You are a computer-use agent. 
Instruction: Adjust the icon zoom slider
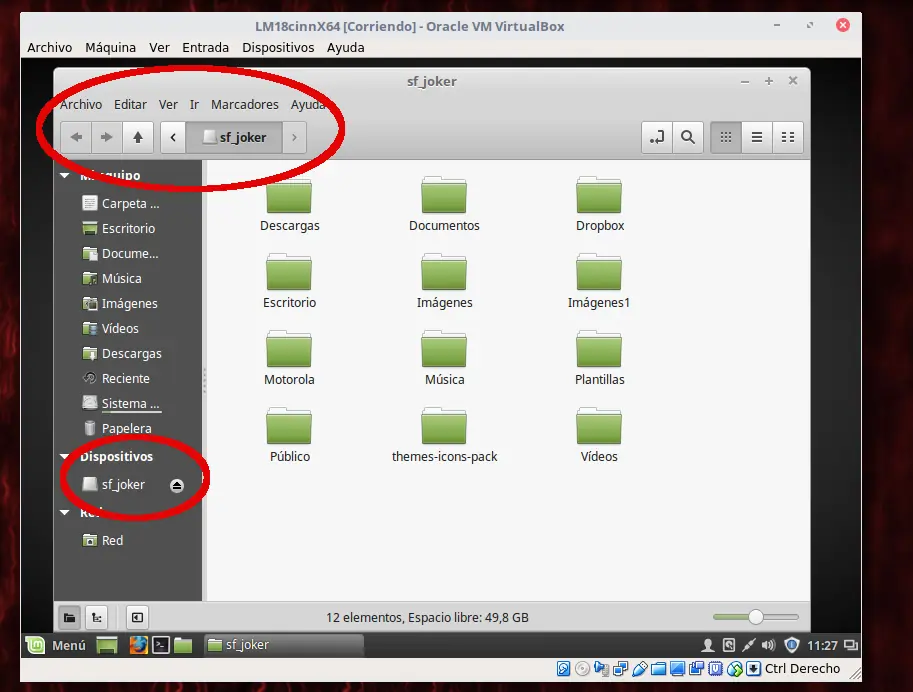coord(756,617)
